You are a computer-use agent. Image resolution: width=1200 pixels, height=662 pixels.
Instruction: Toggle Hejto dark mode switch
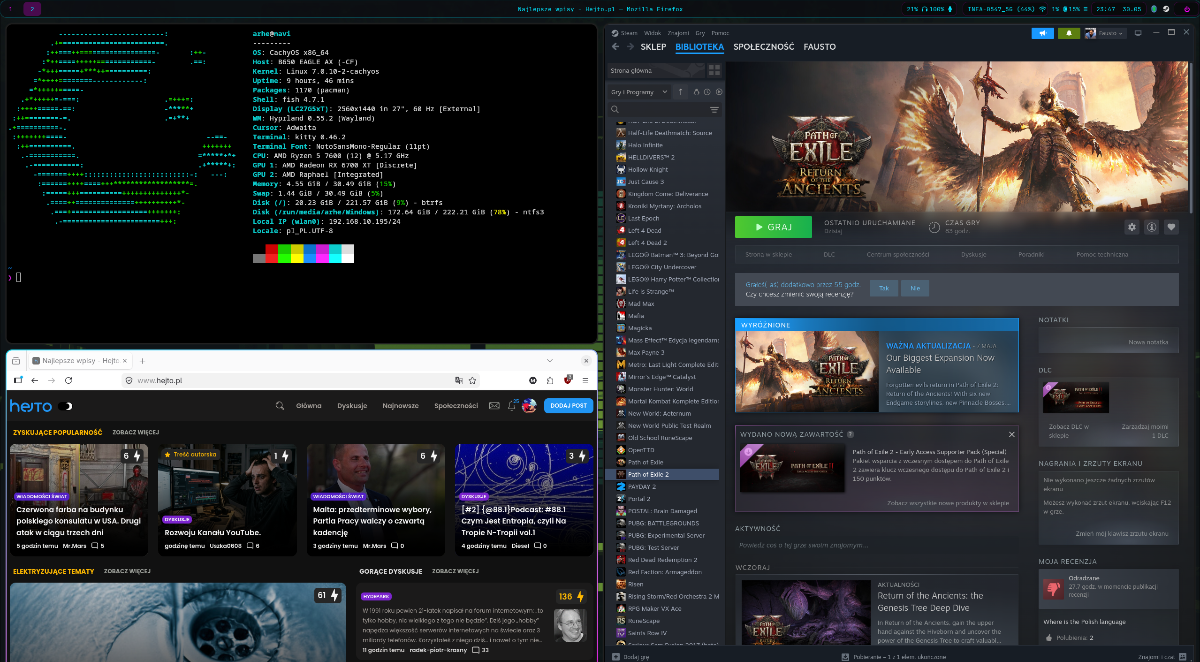pos(64,406)
